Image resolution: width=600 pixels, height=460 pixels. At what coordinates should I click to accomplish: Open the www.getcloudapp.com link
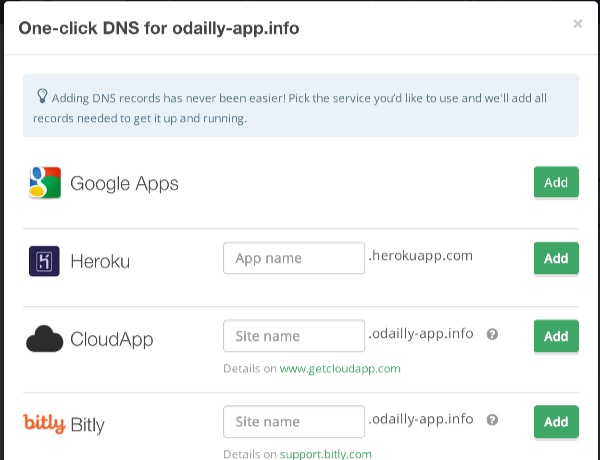coord(340,369)
